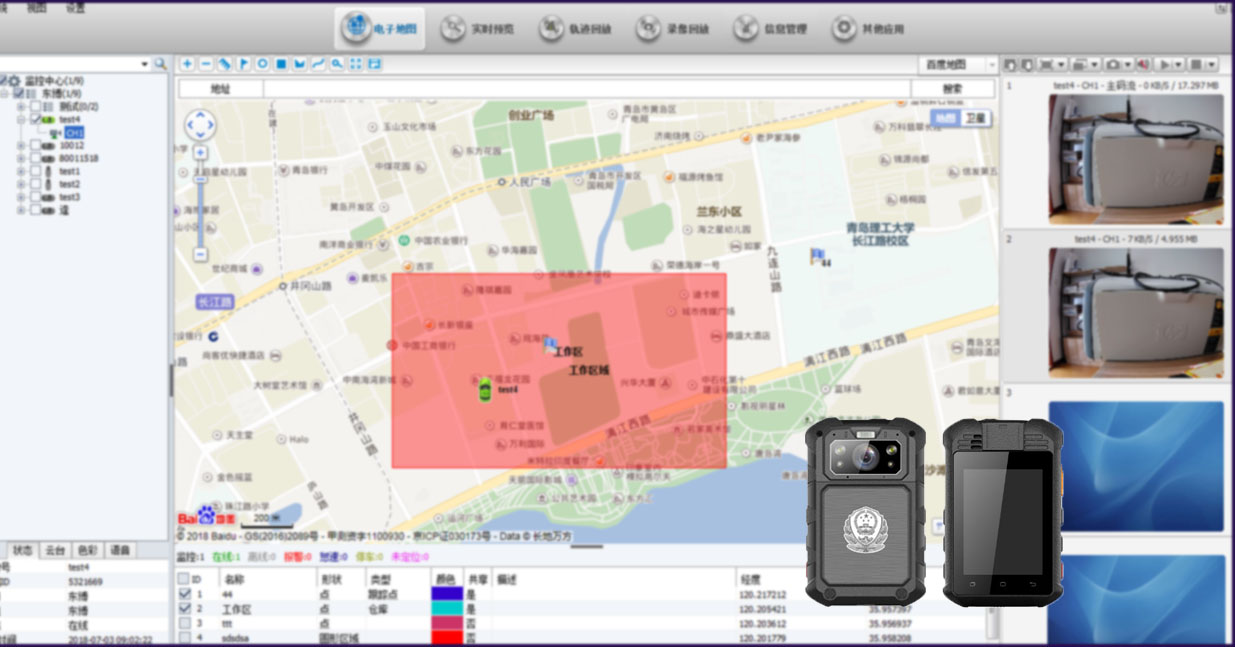Image resolution: width=1235 pixels, height=647 pixels.
Task: Click the minus zoom-out map toolbar icon
Action: click(x=206, y=64)
